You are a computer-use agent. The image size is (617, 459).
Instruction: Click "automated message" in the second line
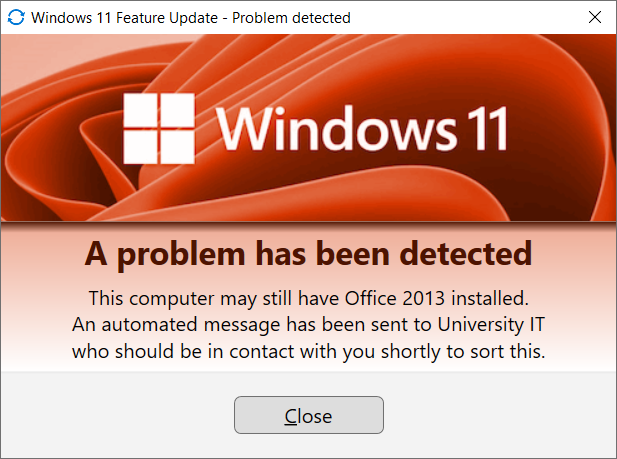[x=168, y=324]
